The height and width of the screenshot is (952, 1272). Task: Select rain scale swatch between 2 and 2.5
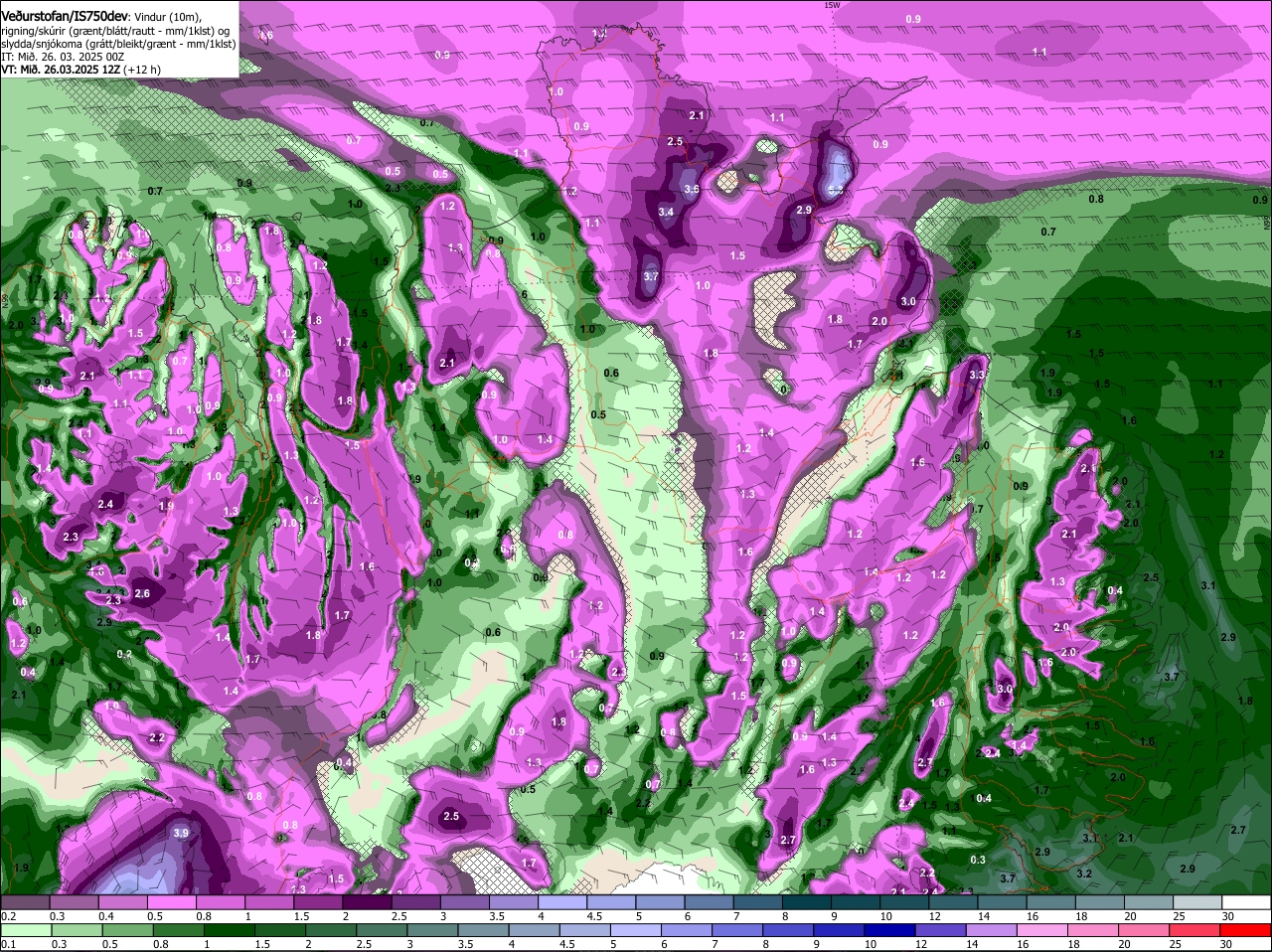331,930
